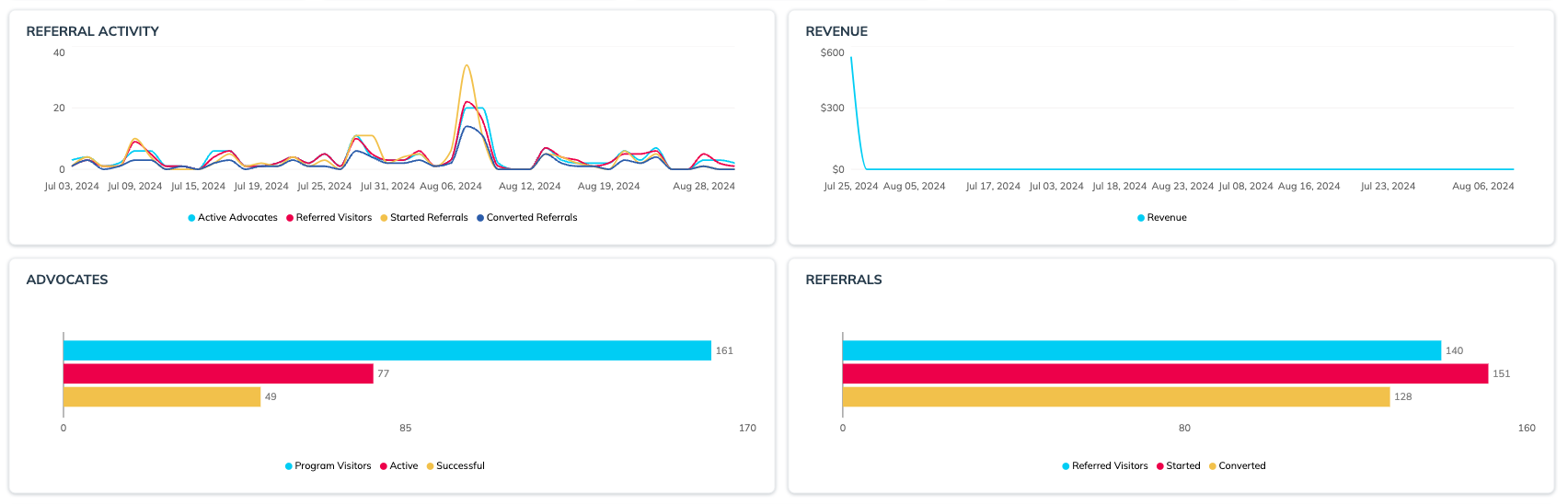Screen dimensions: 1568x504
Task: Select the blue Referred Visitors bar (140)
Action: [1141, 350]
